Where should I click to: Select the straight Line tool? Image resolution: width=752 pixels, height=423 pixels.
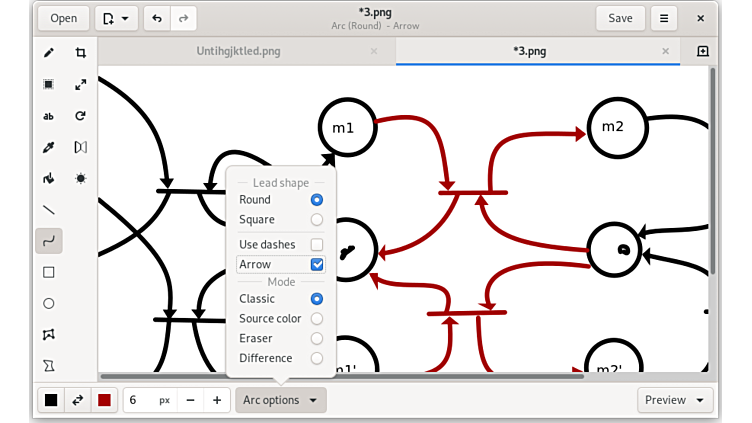pyautogui.click(x=48, y=210)
